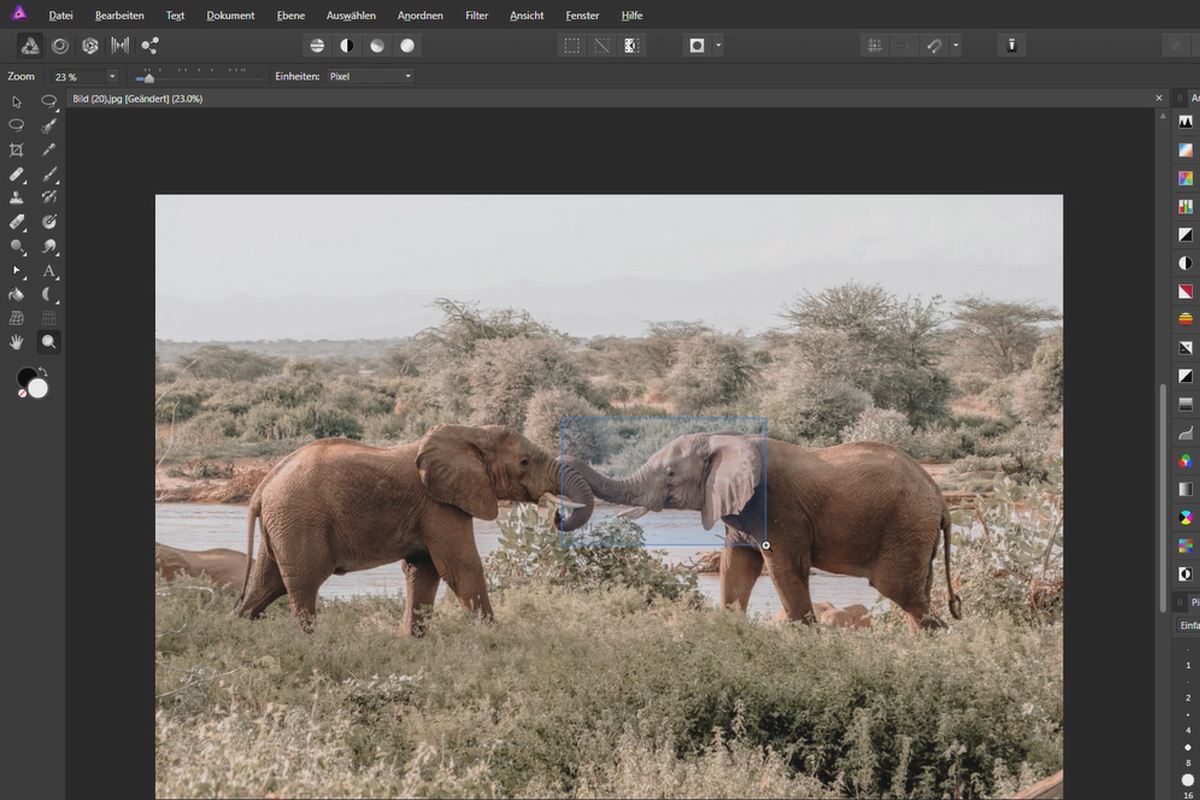Switch to the Liquify Persona

click(x=60, y=45)
